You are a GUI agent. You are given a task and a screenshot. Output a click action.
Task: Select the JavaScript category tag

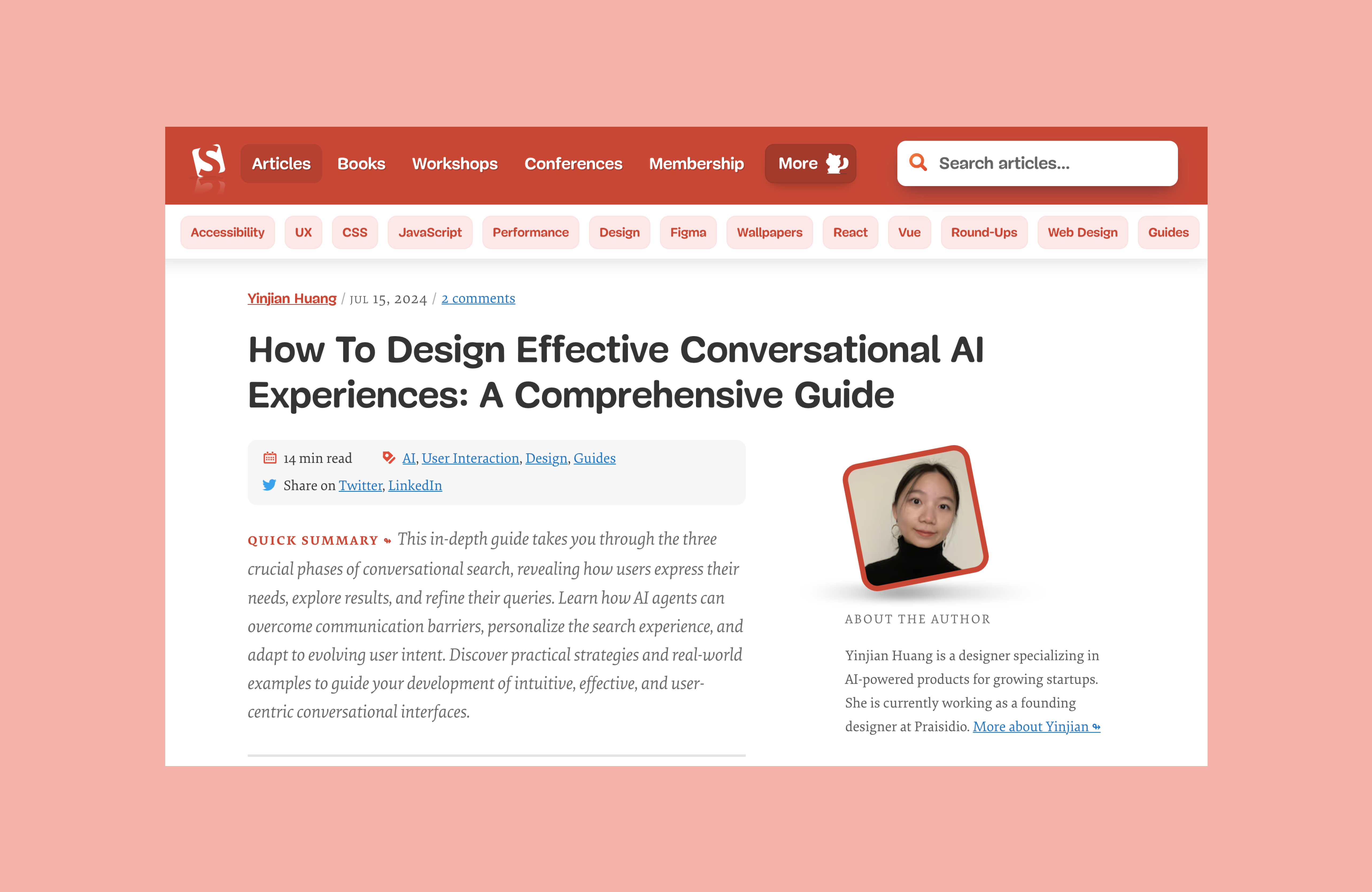430,232
